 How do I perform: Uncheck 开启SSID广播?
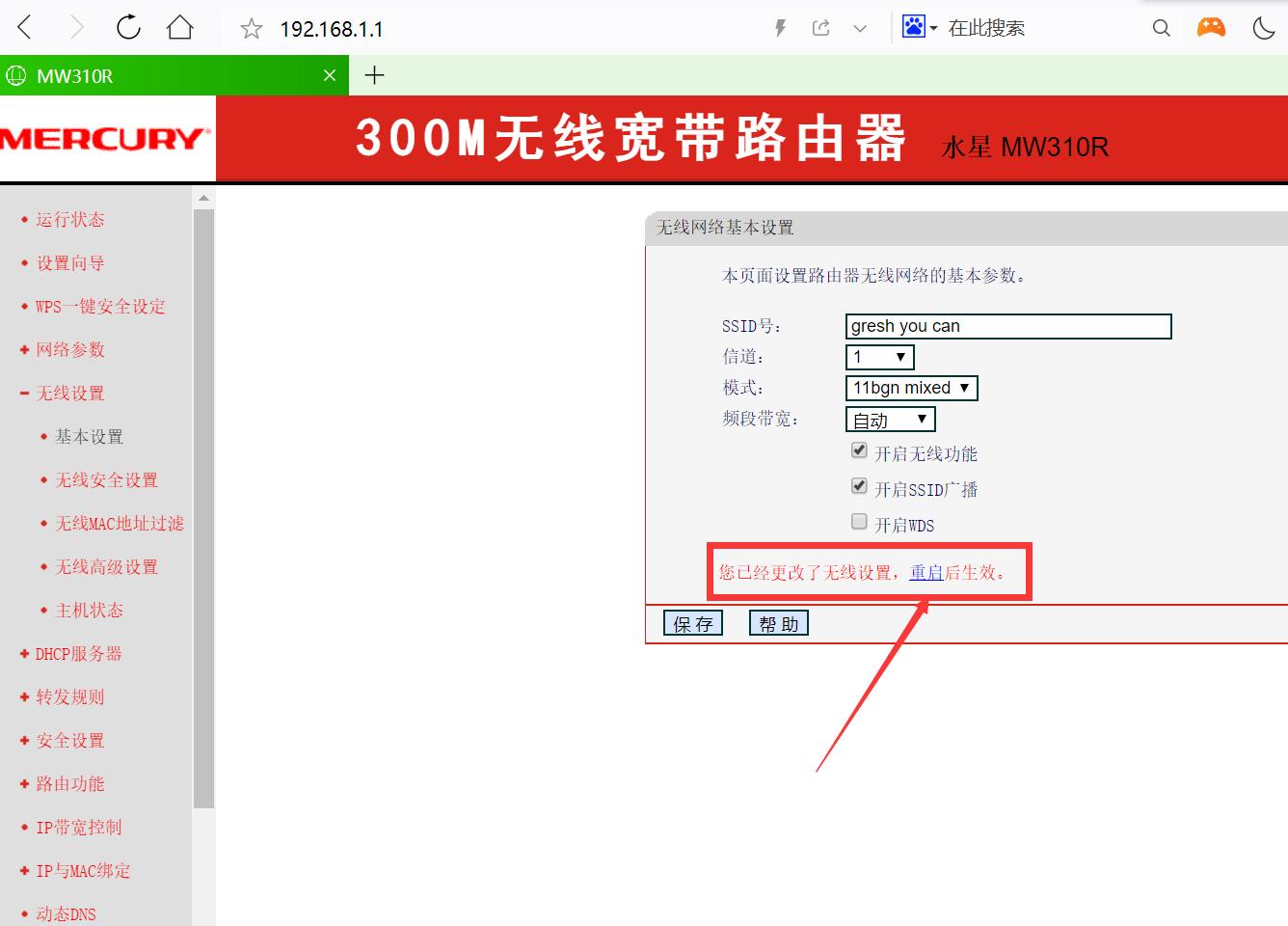(x=858, y=485)
